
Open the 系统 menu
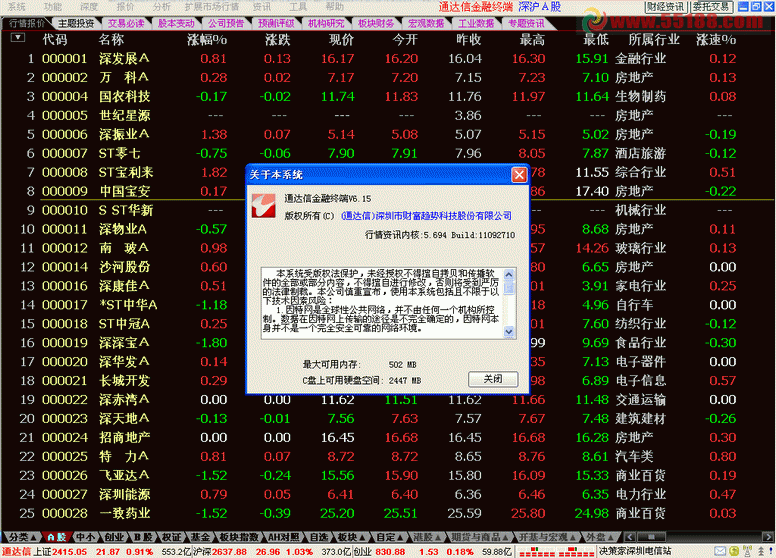click(16, 6)
